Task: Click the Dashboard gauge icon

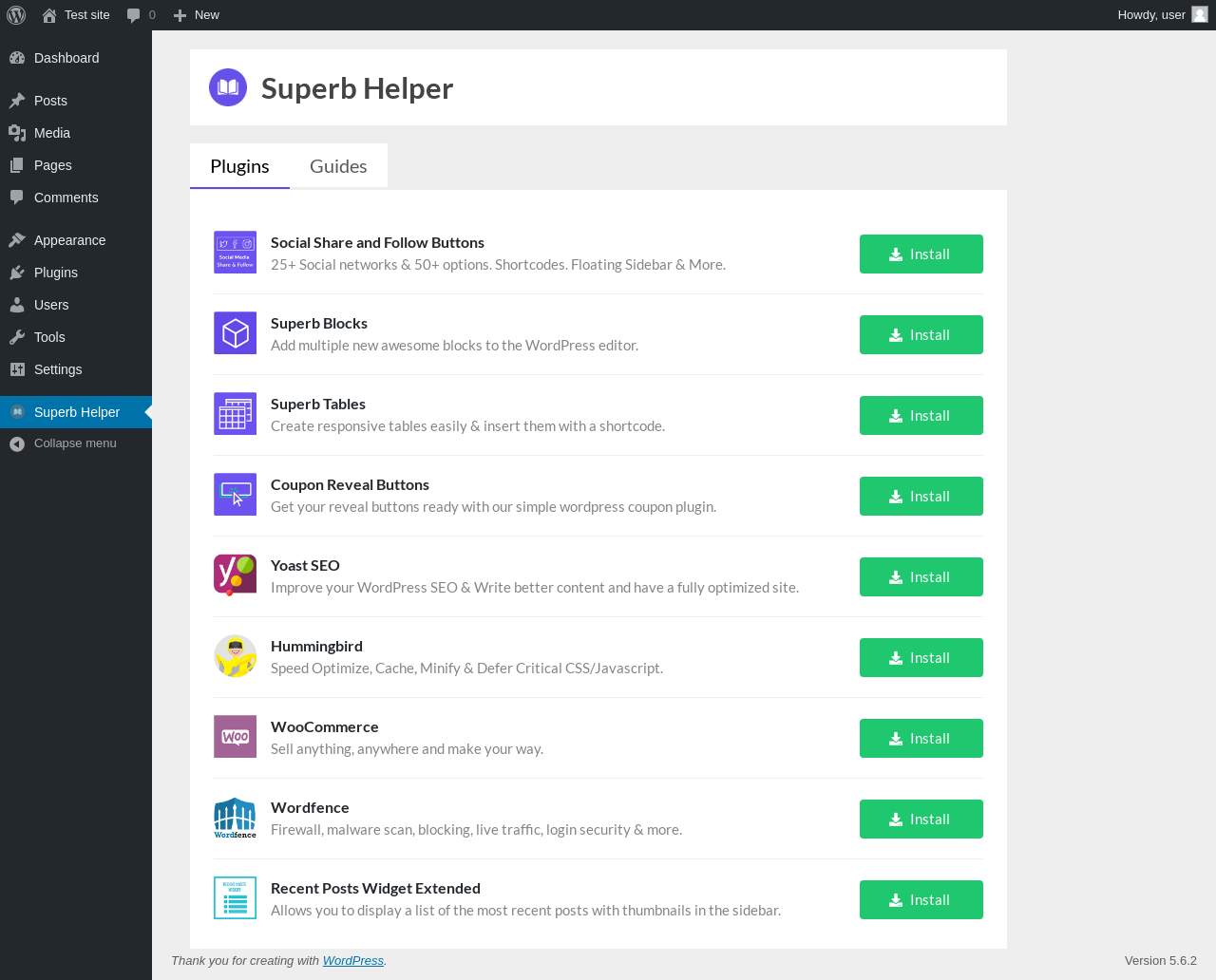Action: pos(17,58)
